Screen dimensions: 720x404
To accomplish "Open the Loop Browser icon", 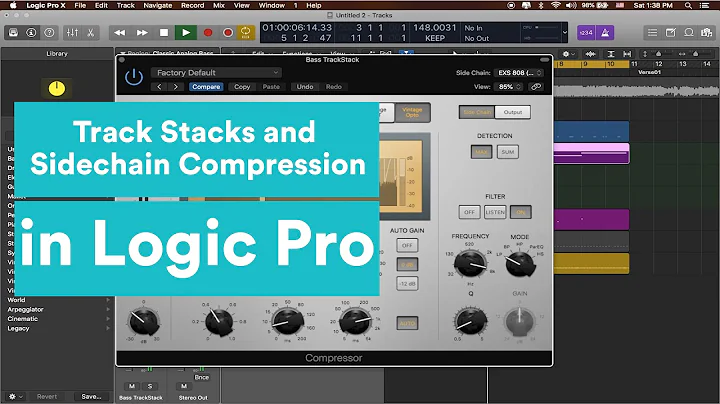I will click(x=689, y=33).
